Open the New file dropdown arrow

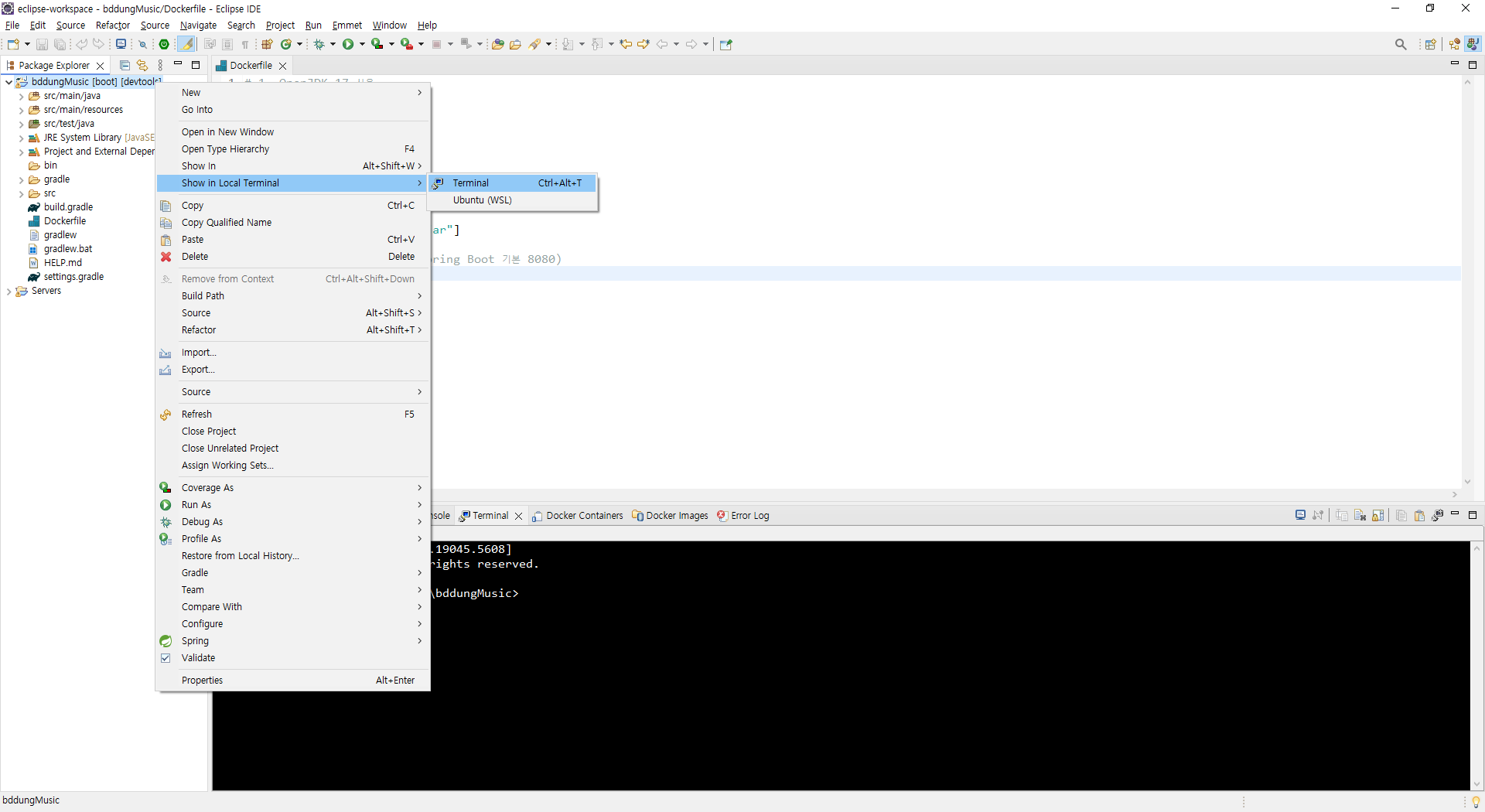tap(27, 44)
